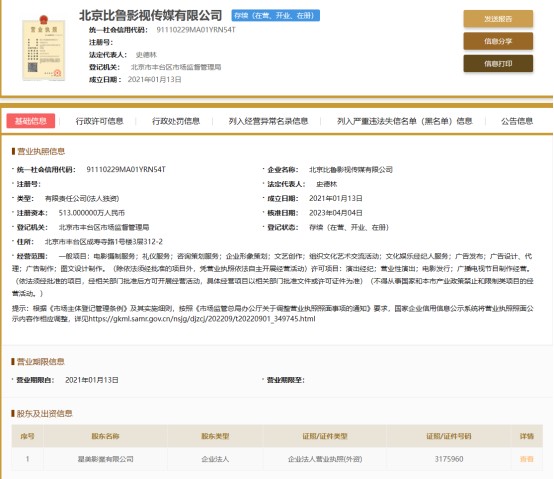Click the business license thumbnail image

point(43,48)
